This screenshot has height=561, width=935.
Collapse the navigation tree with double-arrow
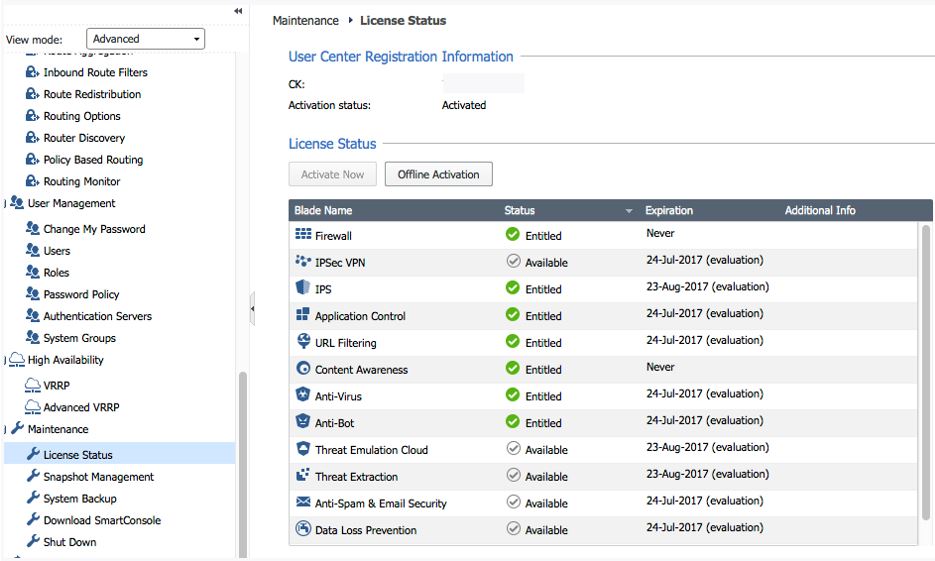pos(238,11)
